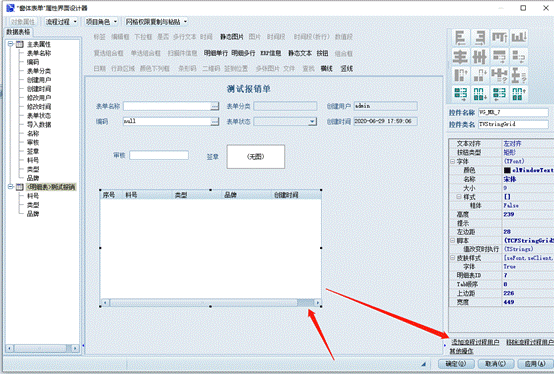The image size is (554, 374).
Task: Click the last teal grid arrangement icon
Action: [519, 94]
